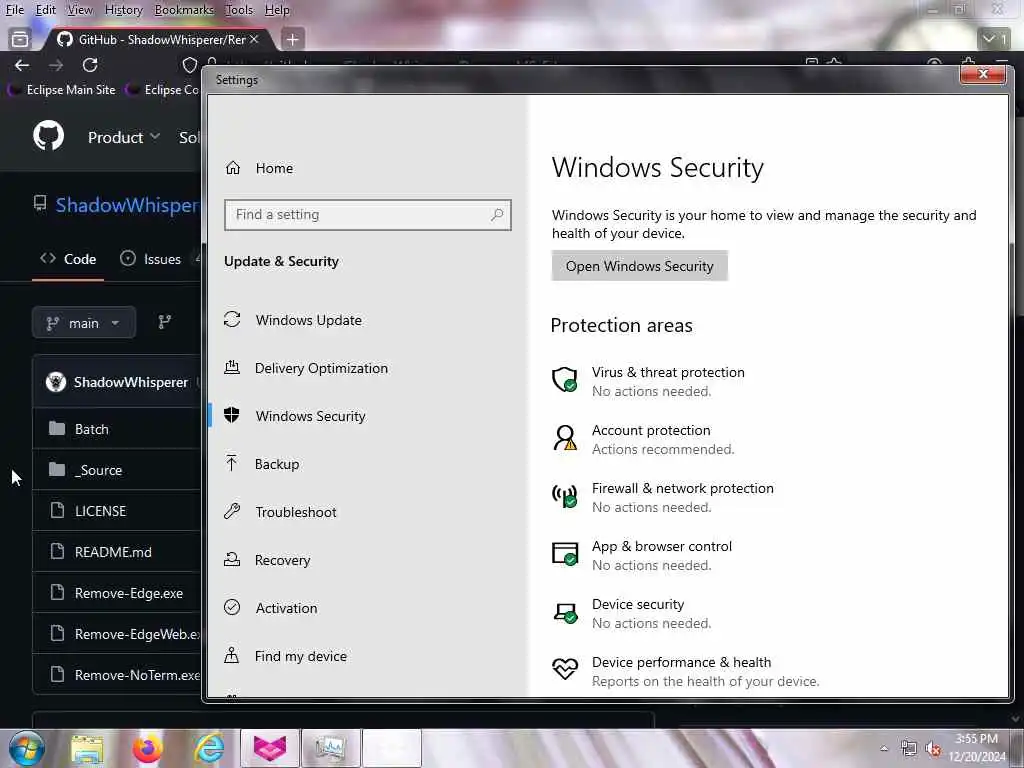Click the Windows Update refresh icon
Screen dimensions: 1024x768
[x=232, y=319]
